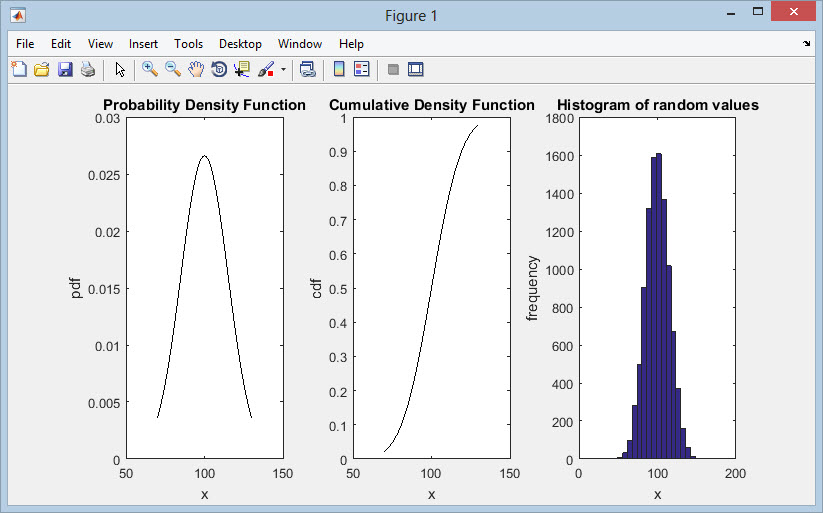Click the x label under the cdf plot
The width and height of the screenshot is (823, 513).
tap(431, 494)
